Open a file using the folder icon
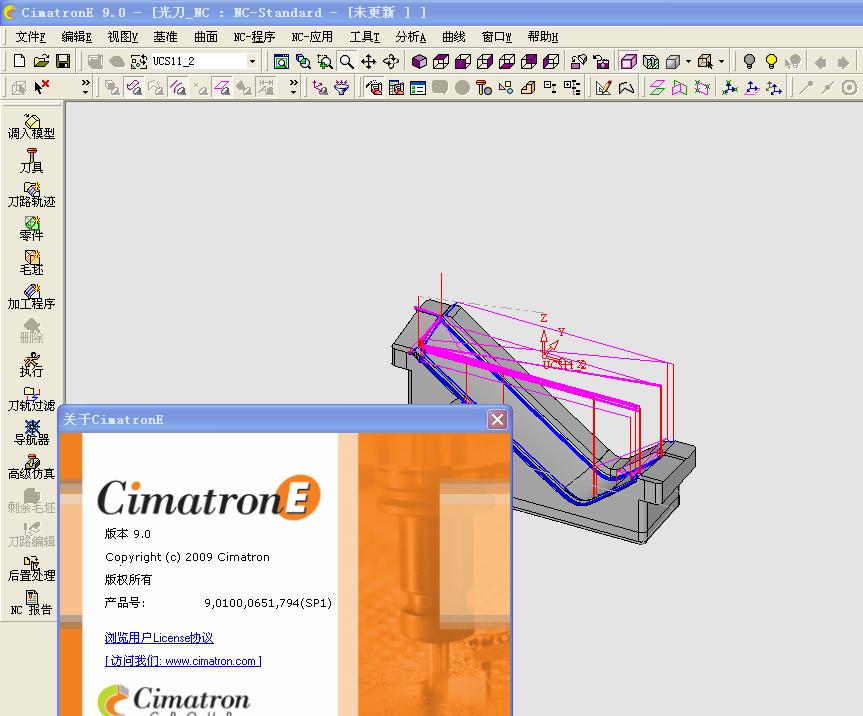The image size is (863, 716). click(41, 61)
